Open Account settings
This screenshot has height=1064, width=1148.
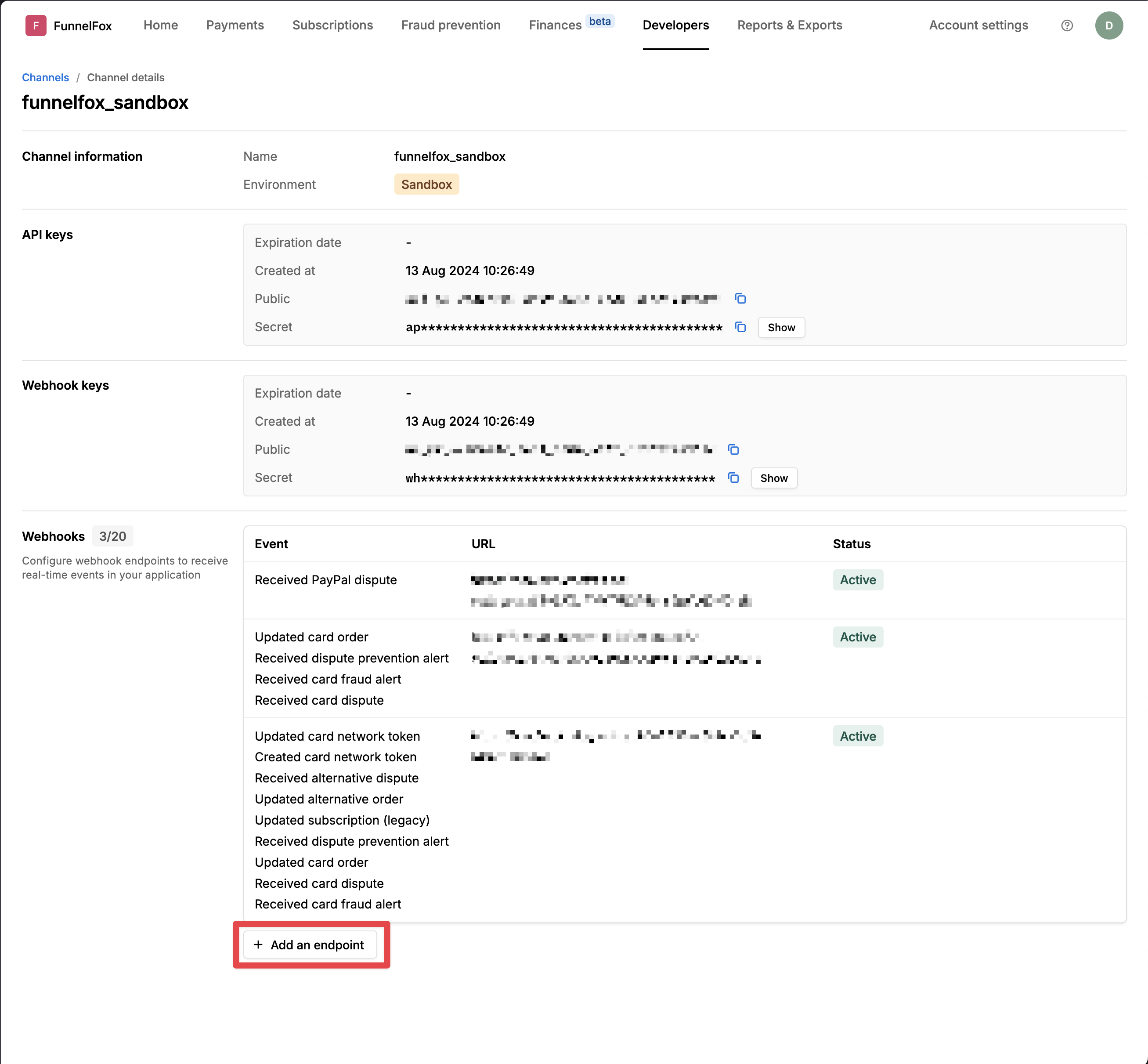click(978, 25)
